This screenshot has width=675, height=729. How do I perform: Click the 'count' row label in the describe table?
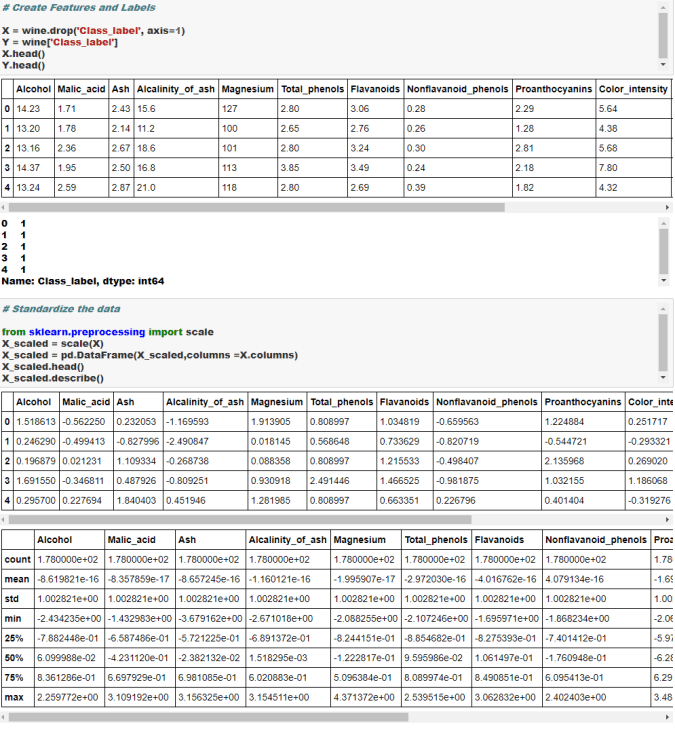pos(17,559)
